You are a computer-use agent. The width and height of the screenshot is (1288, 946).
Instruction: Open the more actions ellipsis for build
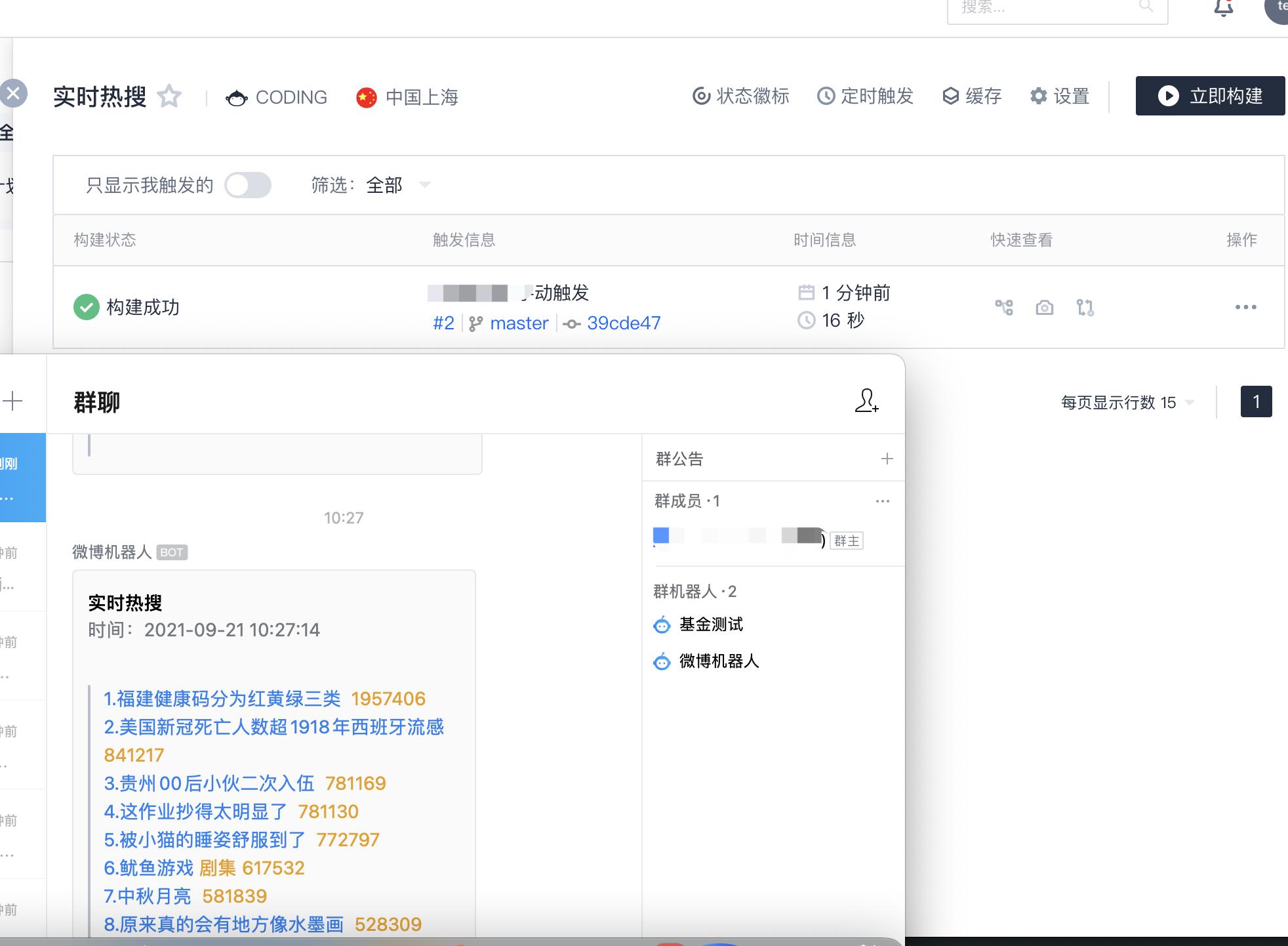[x=1245, y=307]
